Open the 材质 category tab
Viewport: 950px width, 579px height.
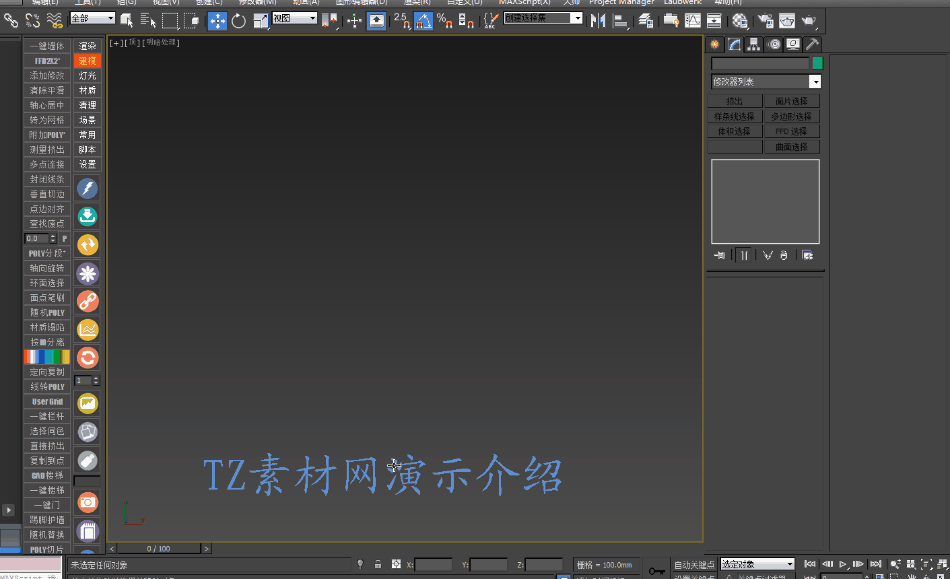coord(87,90)
